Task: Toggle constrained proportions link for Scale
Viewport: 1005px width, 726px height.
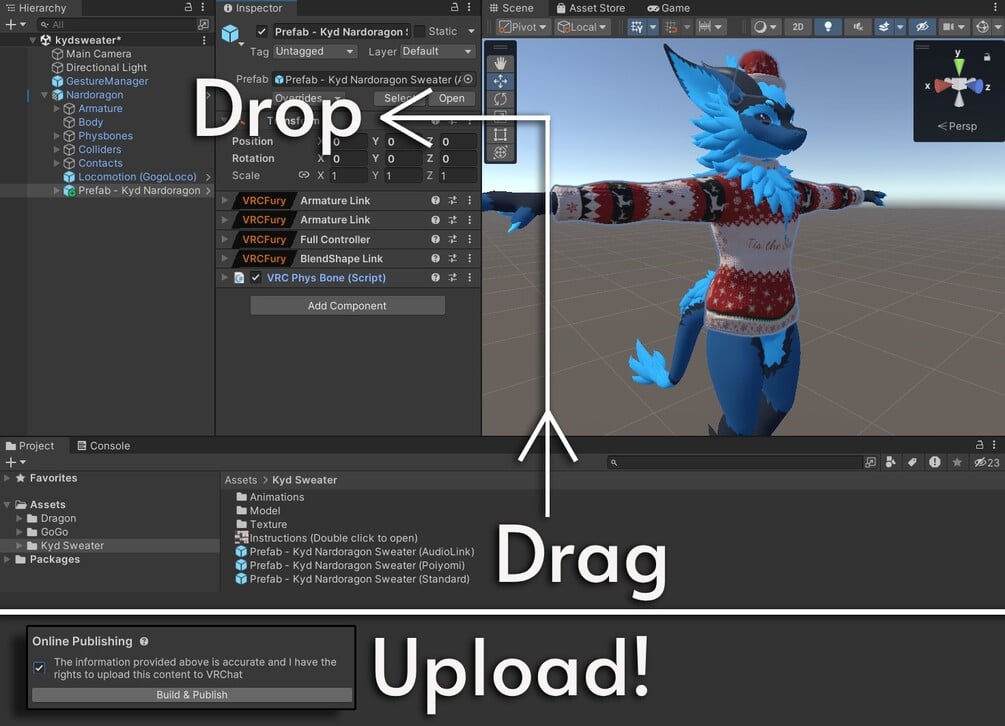Action: pos(303,175)
